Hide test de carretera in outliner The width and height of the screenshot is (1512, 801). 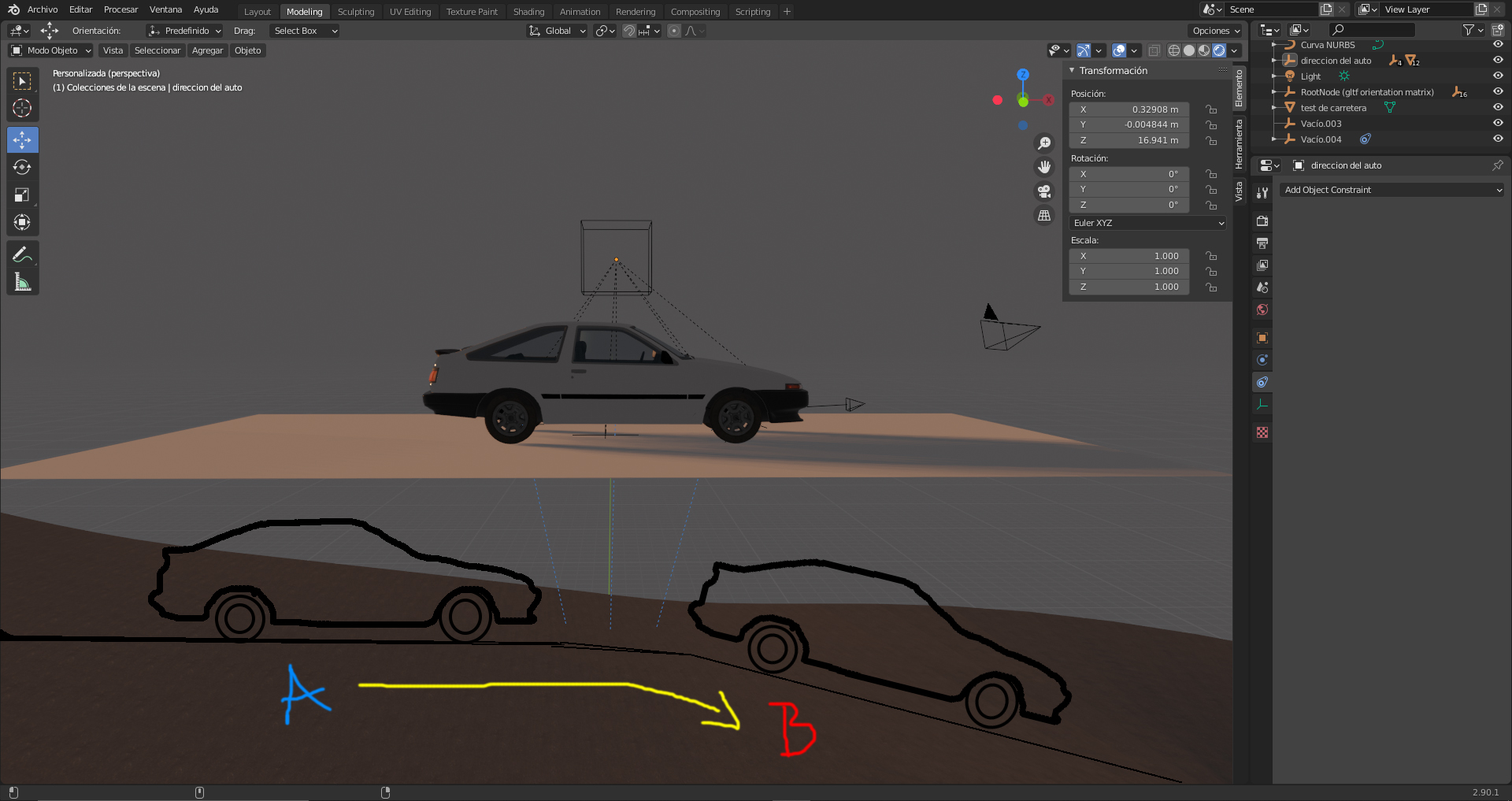click(1498, 107)
